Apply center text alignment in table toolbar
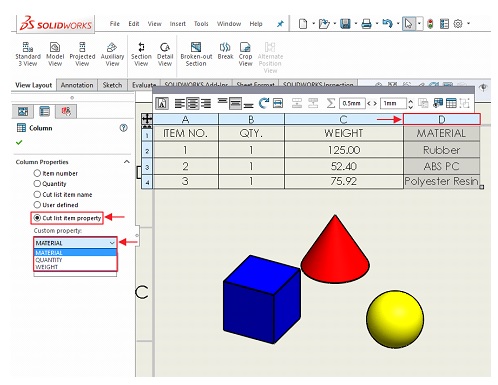The width and height of the screenshot is (498, 385). (192, 103)
